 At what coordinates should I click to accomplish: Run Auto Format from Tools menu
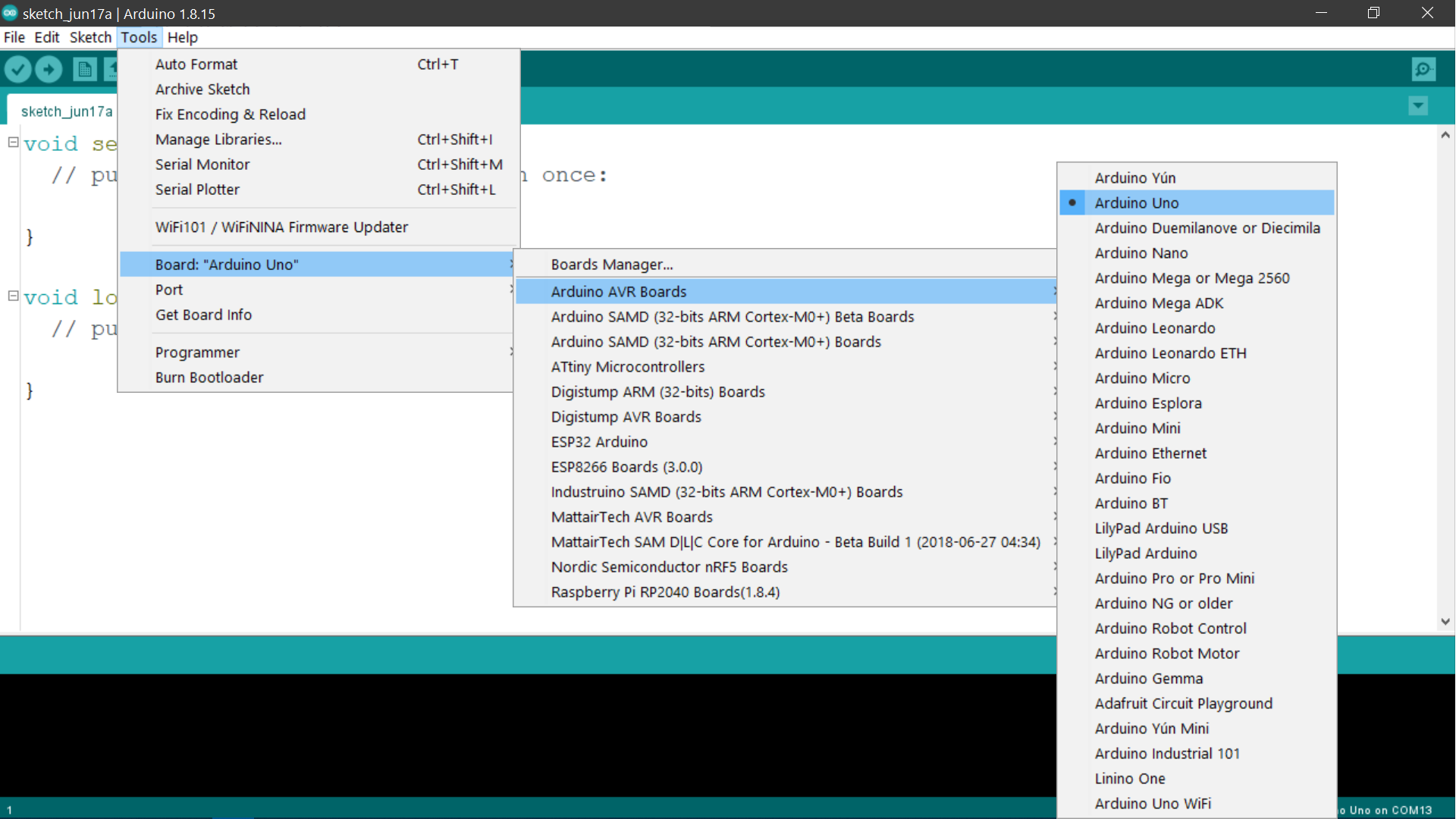coord(318,64)
